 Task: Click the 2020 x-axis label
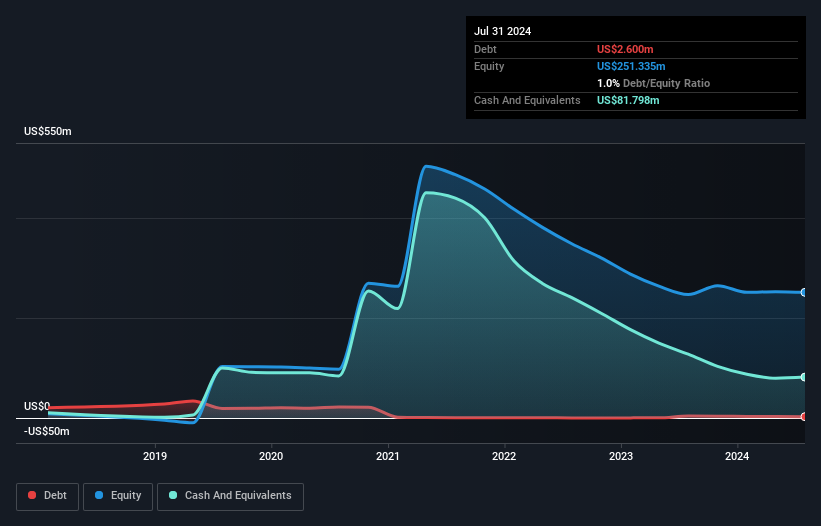271,456
